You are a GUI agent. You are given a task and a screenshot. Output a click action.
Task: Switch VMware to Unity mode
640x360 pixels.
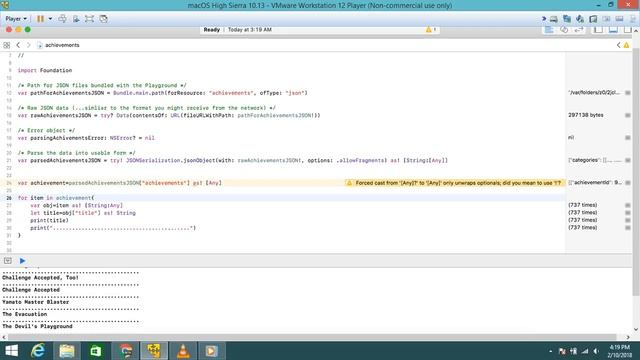pos(103,19)
